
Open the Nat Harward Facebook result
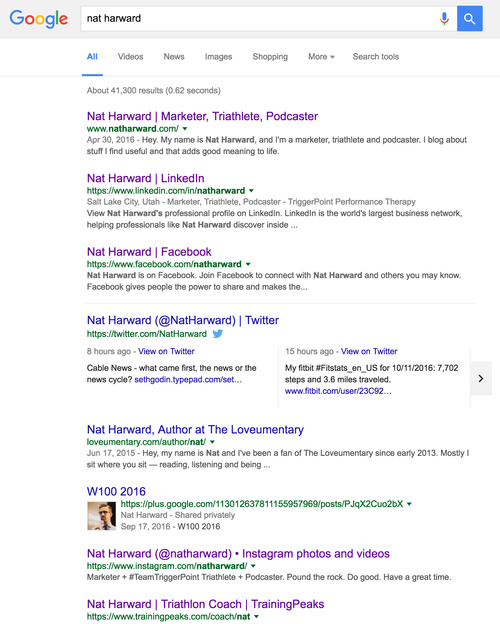149,252
